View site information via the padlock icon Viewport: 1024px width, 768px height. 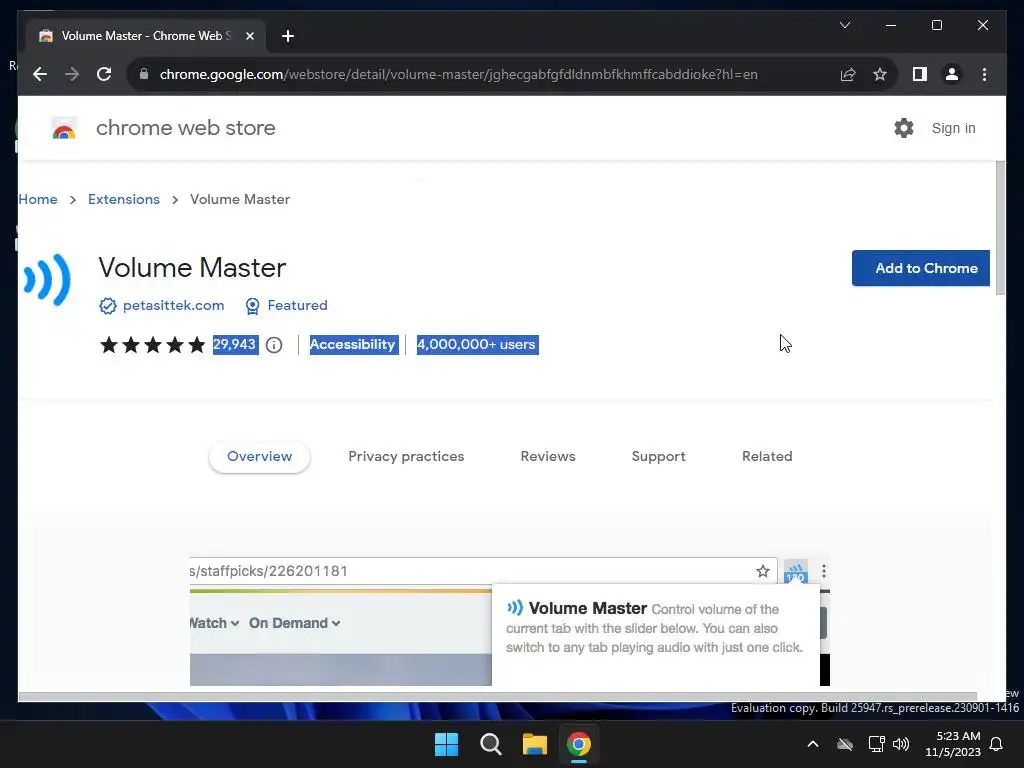144,74
